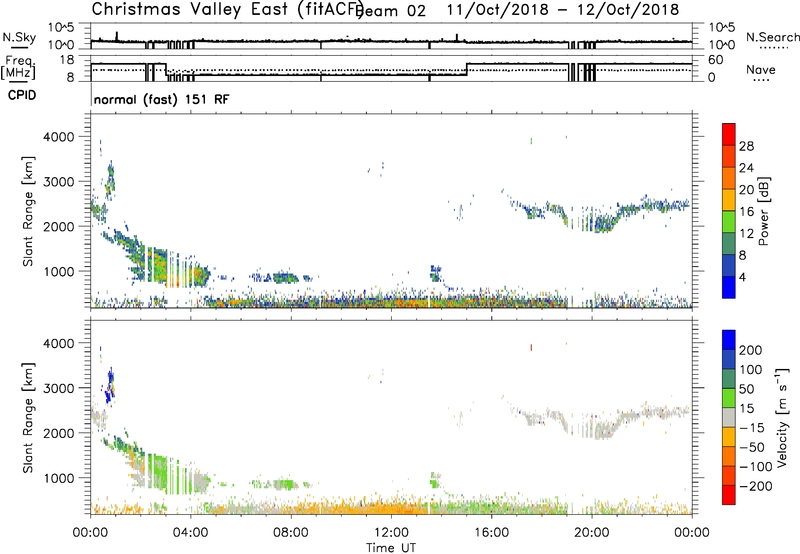This screenshot has width=800, height=554.
Task: Click 'normal (fast) 151 RF' text
Action: coord(161,99)
